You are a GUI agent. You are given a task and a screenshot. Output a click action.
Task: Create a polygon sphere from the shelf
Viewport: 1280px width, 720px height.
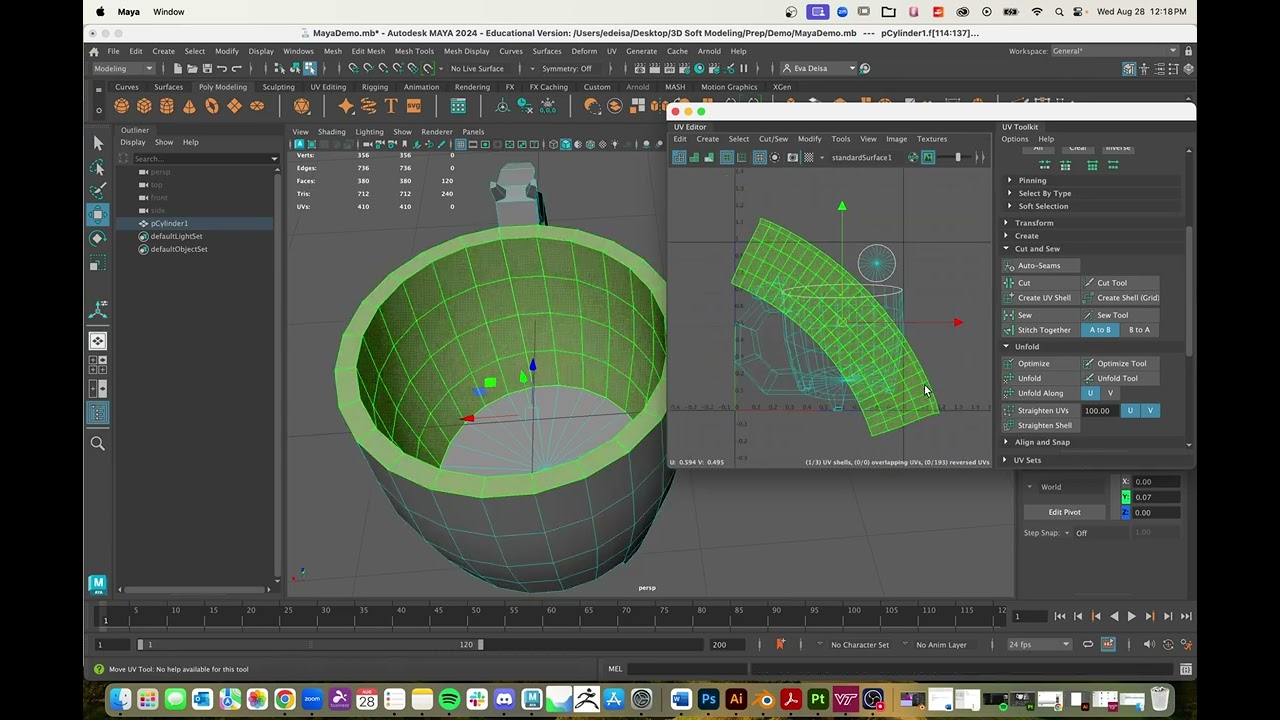[x=122, y=106]
